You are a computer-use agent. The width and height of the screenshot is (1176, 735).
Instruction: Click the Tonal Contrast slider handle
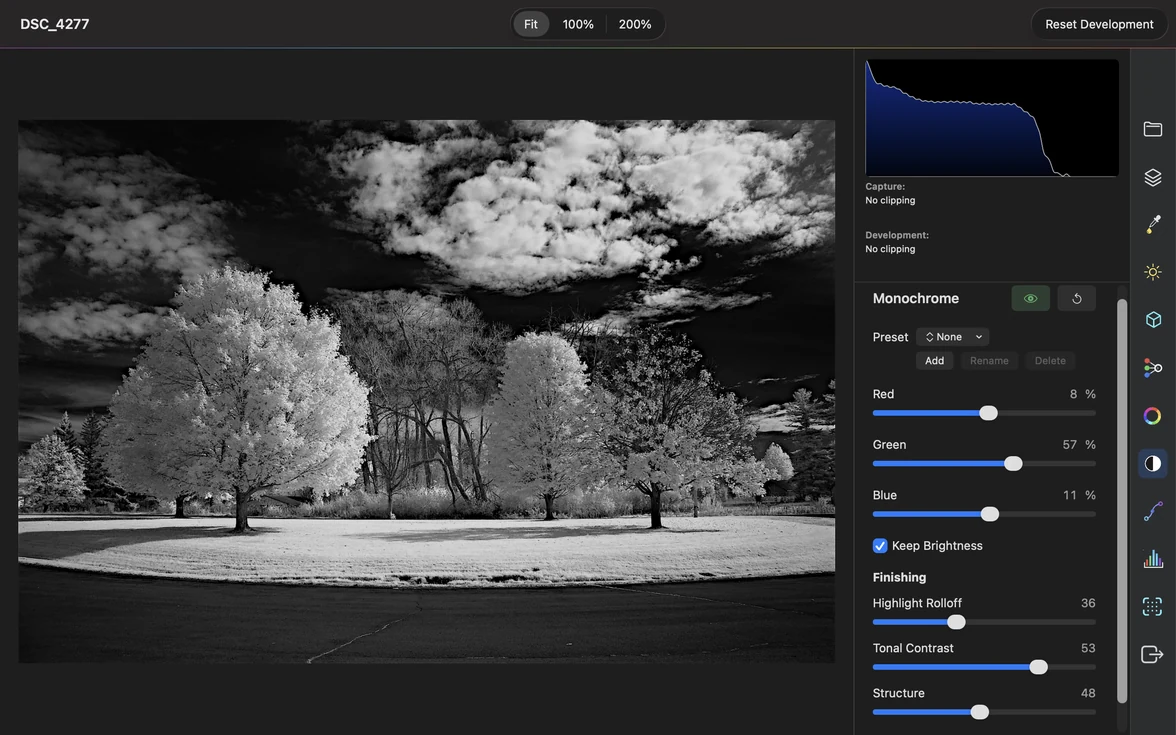1039,667
